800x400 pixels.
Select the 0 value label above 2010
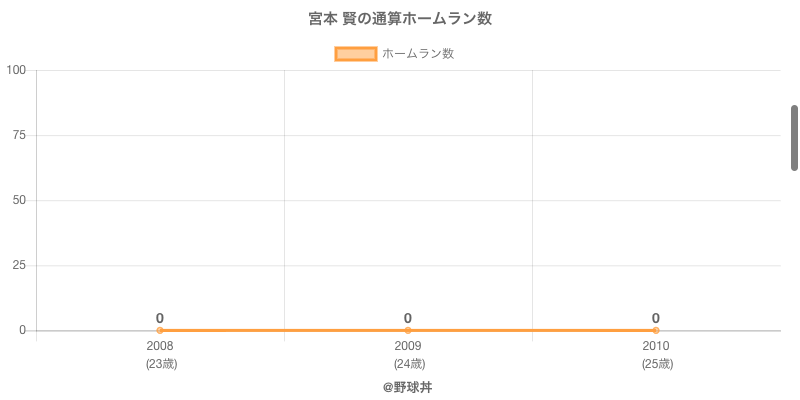pos(656,318)
